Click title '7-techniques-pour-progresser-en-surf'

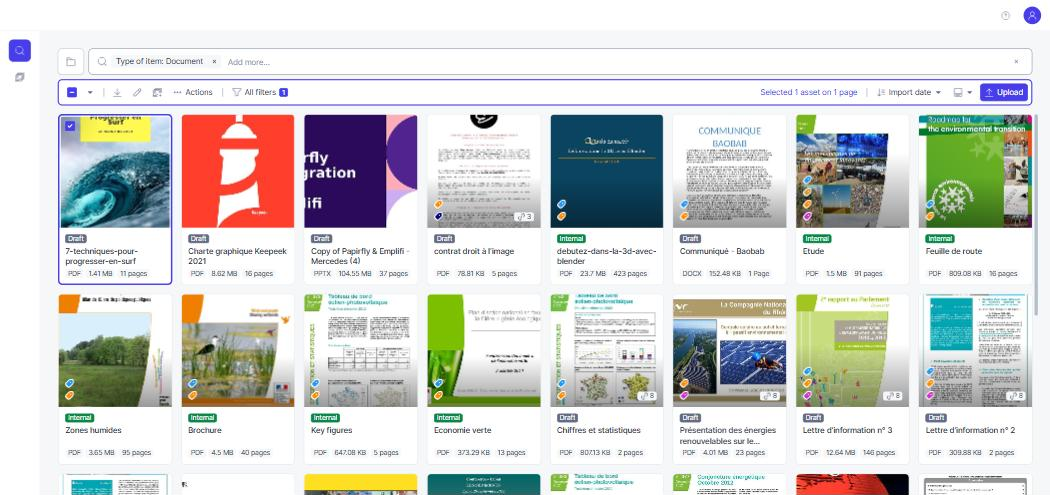click(102, 256)
